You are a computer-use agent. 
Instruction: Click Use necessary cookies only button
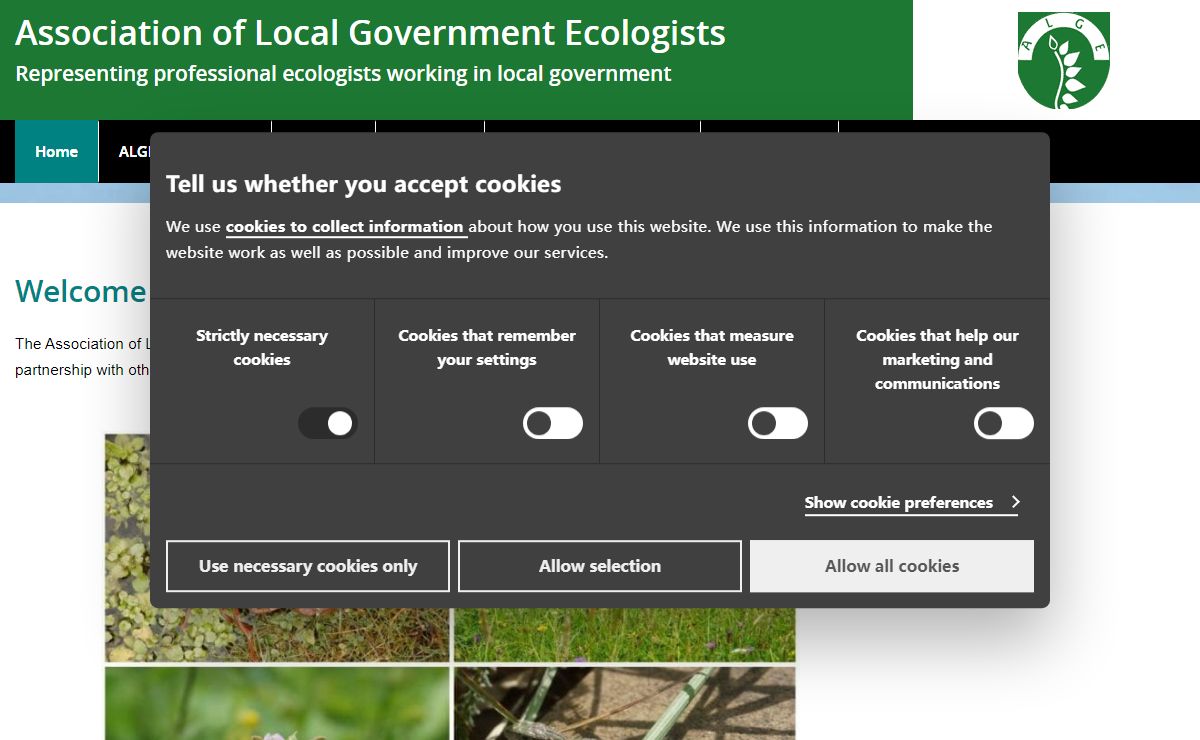[x=308, y=566]
